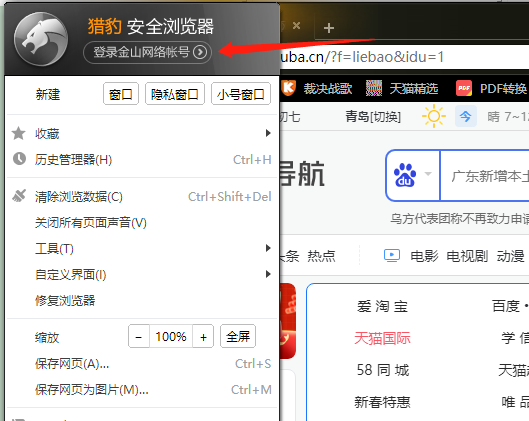This screenshot has width=529, height=421.
Task: Open the search engine dropdown arrow
Action: click(x=428, y=174)
